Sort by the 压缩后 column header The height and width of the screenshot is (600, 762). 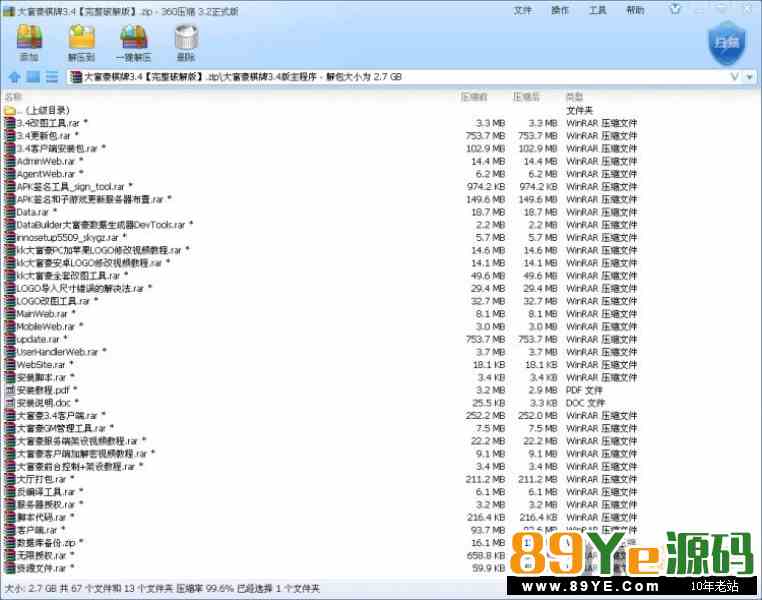click(526, 97)
